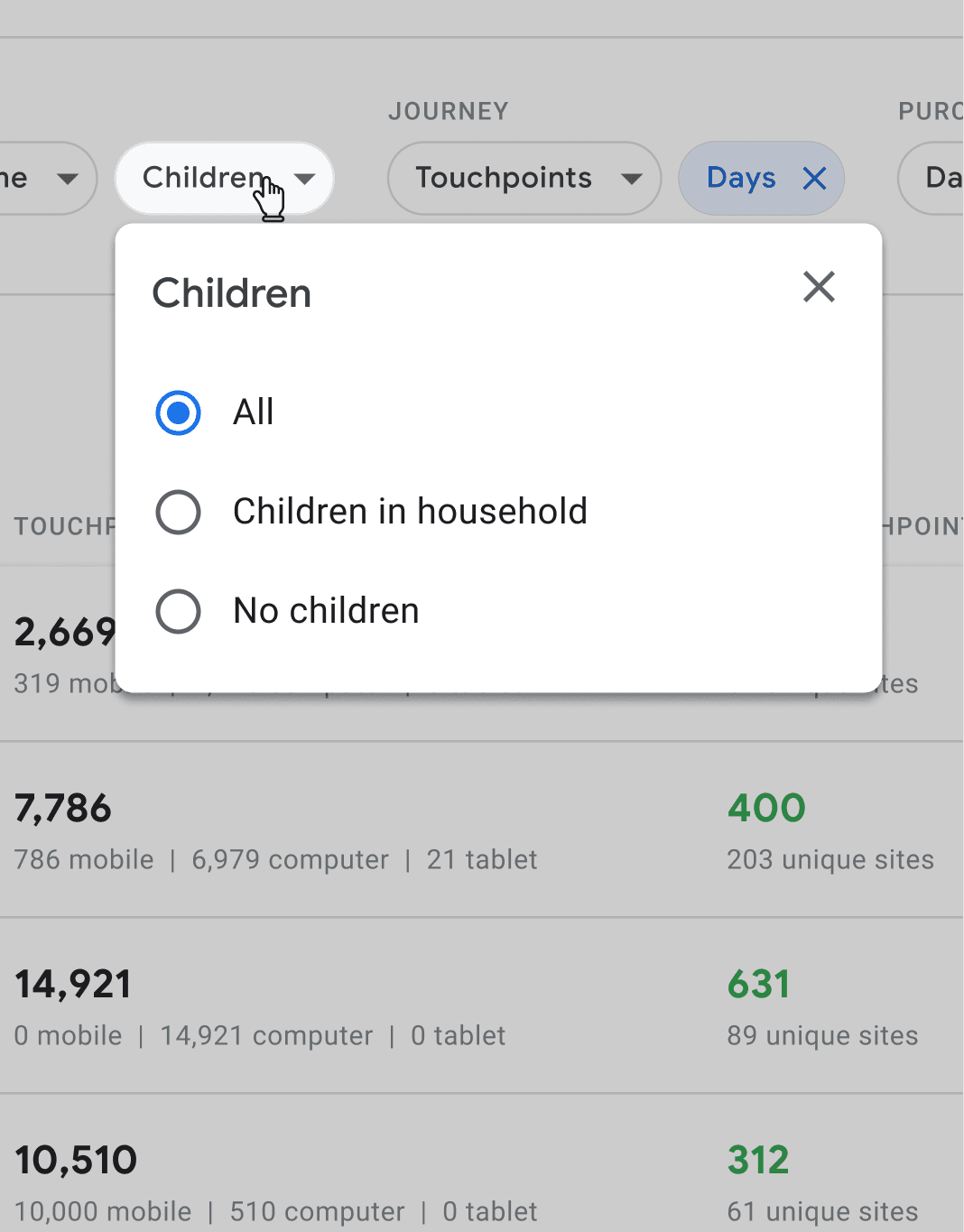Open the Touchpoints dropdown
The height and width of the screenshot is (1232, 964).
pos(524,179)
